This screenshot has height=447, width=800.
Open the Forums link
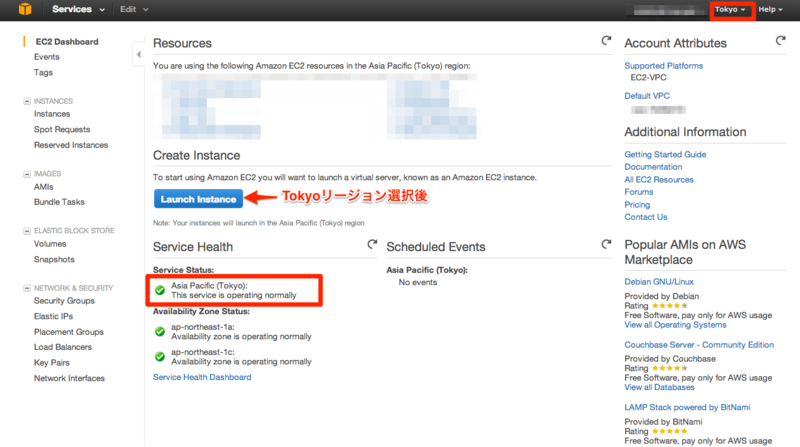(x=639, y=192)
